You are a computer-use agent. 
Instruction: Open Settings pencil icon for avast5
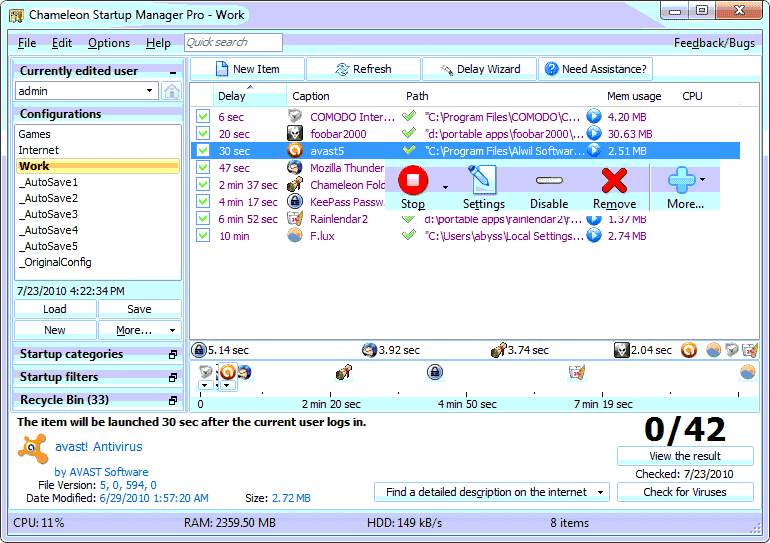tap(483, 180)
